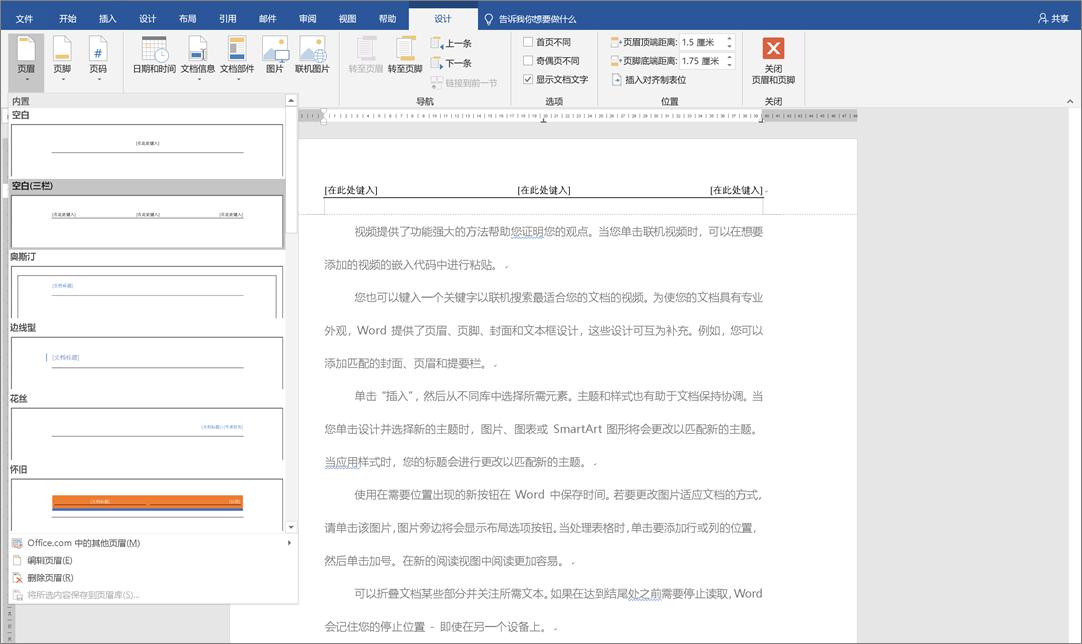Enable the 首页不同 checkbox

click(x=529, y=41)
